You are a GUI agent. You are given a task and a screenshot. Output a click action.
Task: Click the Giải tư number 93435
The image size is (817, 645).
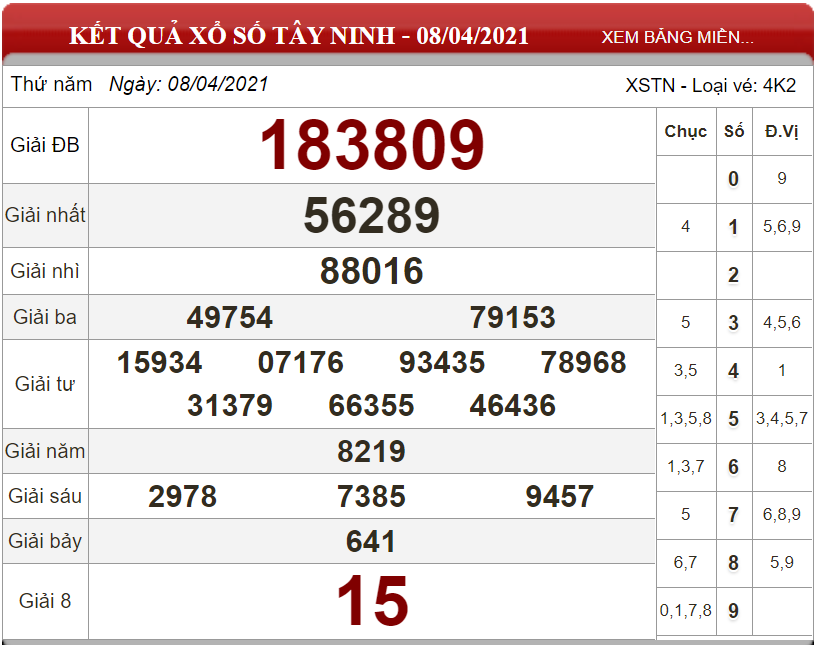coord(442,362)
